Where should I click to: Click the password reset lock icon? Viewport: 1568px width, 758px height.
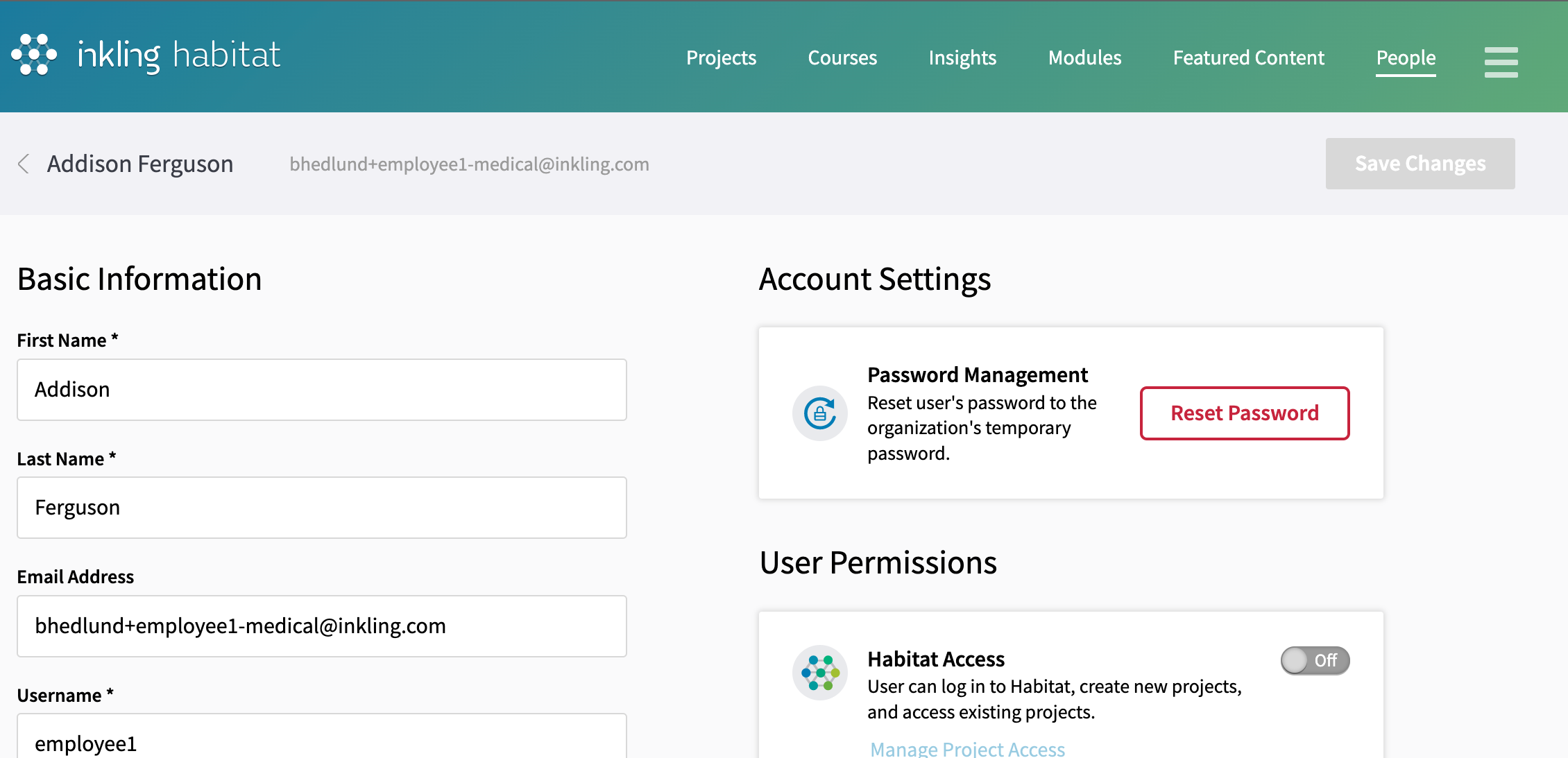[819, 413]
